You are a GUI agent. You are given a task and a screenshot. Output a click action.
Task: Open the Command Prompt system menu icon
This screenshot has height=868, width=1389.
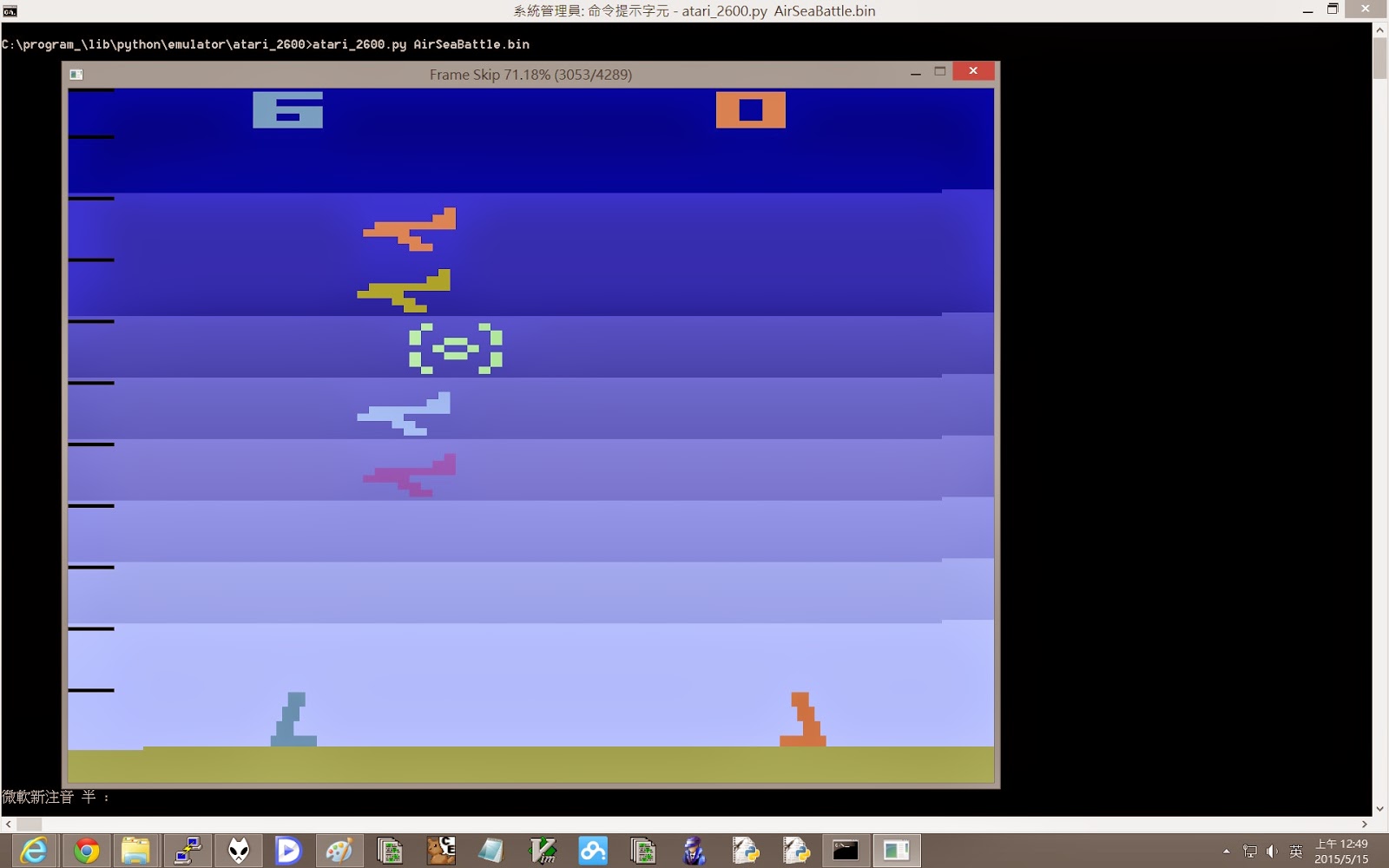click(x=10, y=10)
